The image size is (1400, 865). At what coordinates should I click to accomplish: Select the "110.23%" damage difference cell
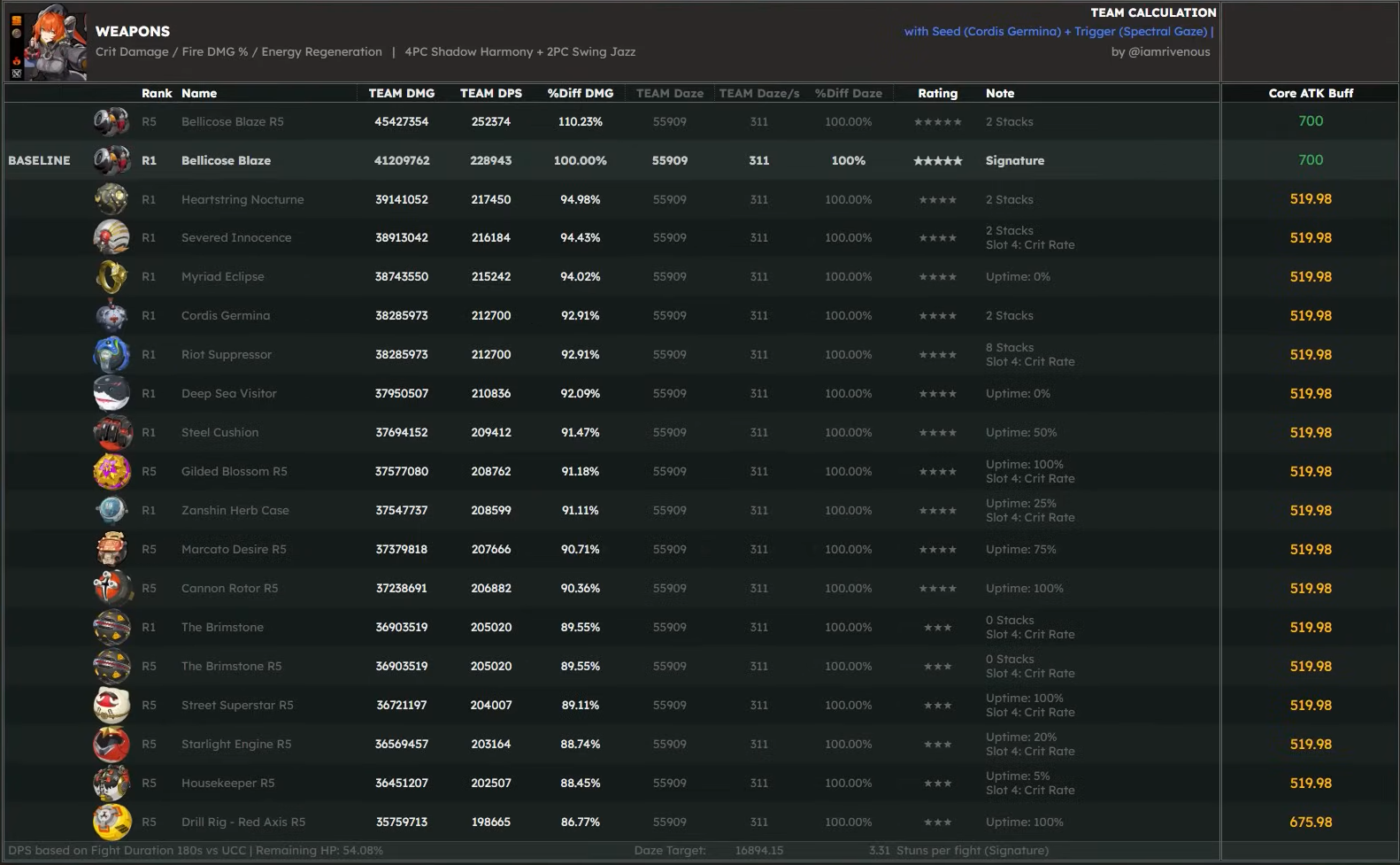pyautogui.click(x=581, y=121)
